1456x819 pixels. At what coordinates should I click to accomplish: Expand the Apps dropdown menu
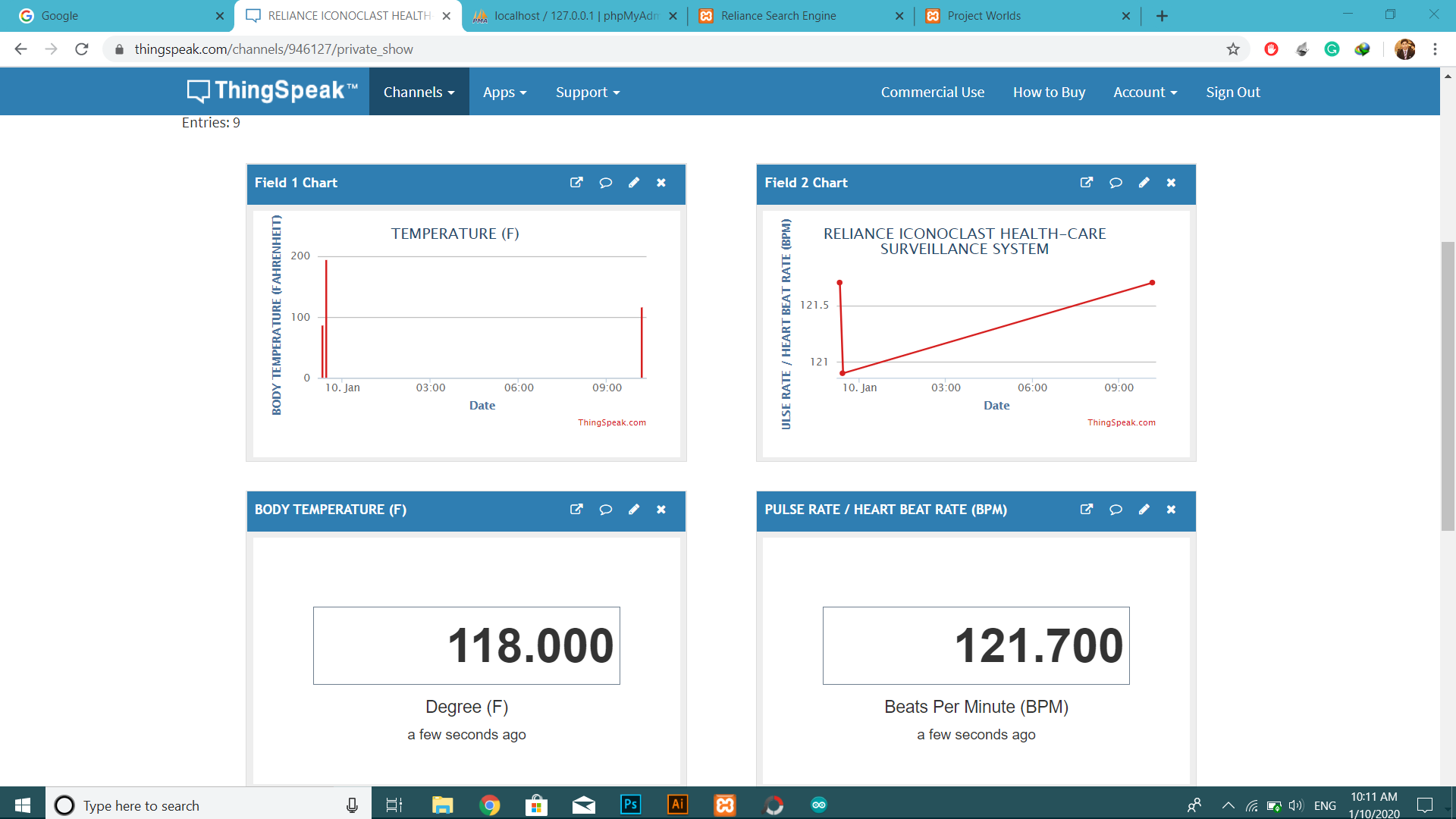504,92
